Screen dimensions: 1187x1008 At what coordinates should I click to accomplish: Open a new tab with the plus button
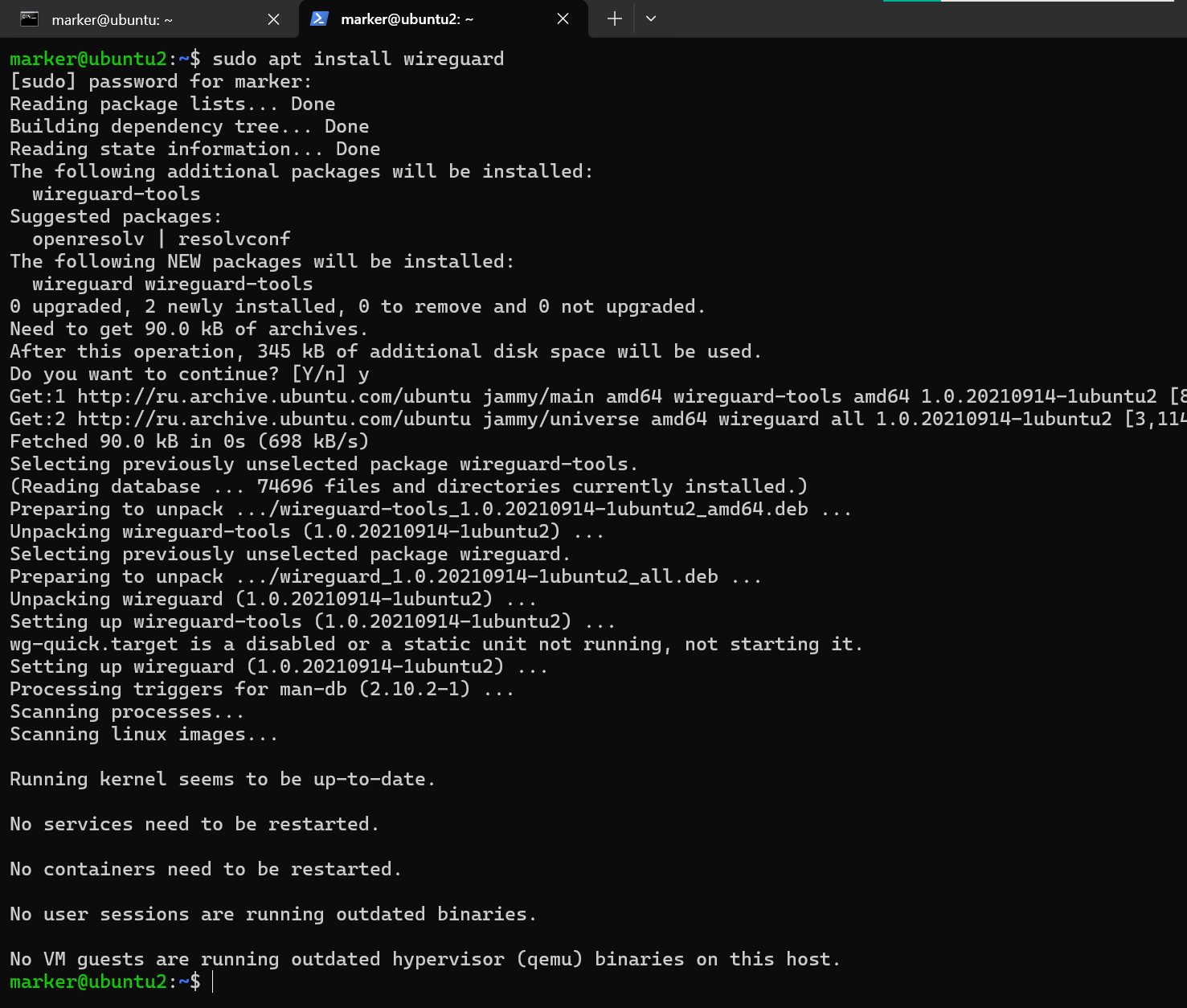(615, 18)
